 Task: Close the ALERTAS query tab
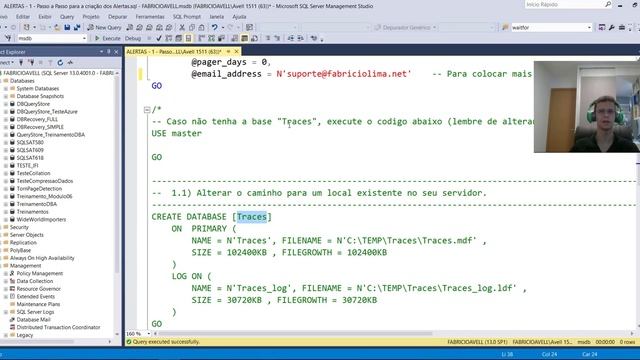pyautogui.click(x=236, y=51)
